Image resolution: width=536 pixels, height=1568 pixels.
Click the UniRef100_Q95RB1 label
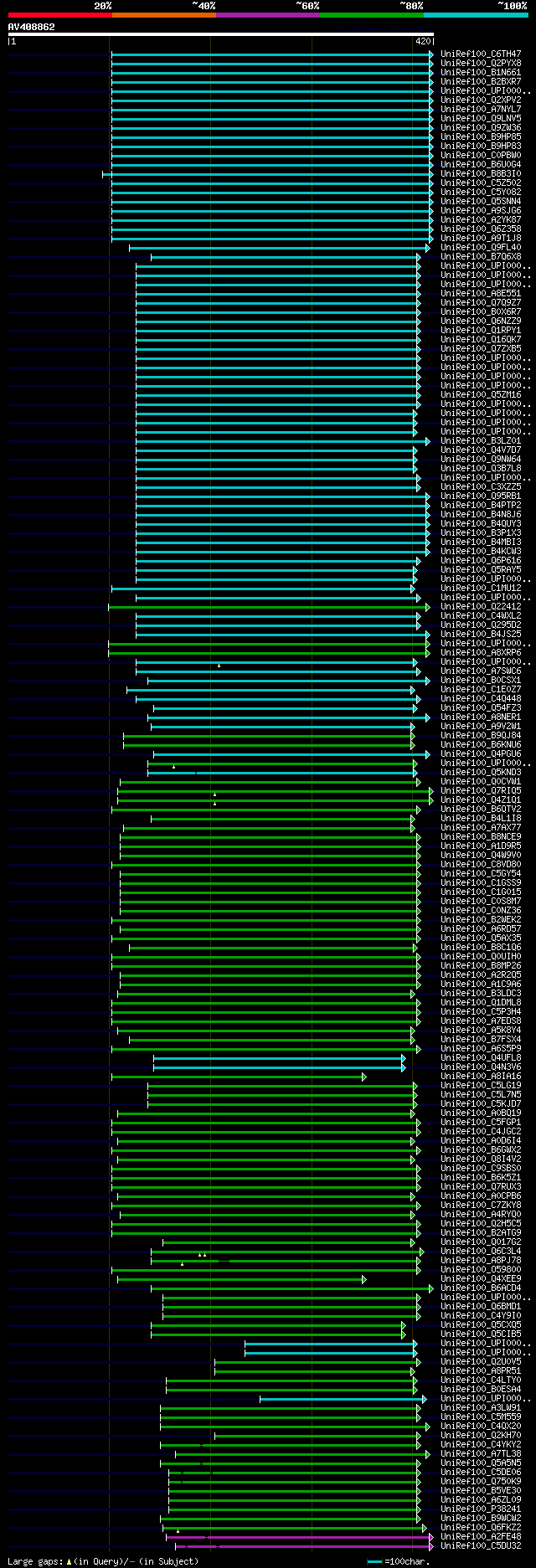[481, 496]
